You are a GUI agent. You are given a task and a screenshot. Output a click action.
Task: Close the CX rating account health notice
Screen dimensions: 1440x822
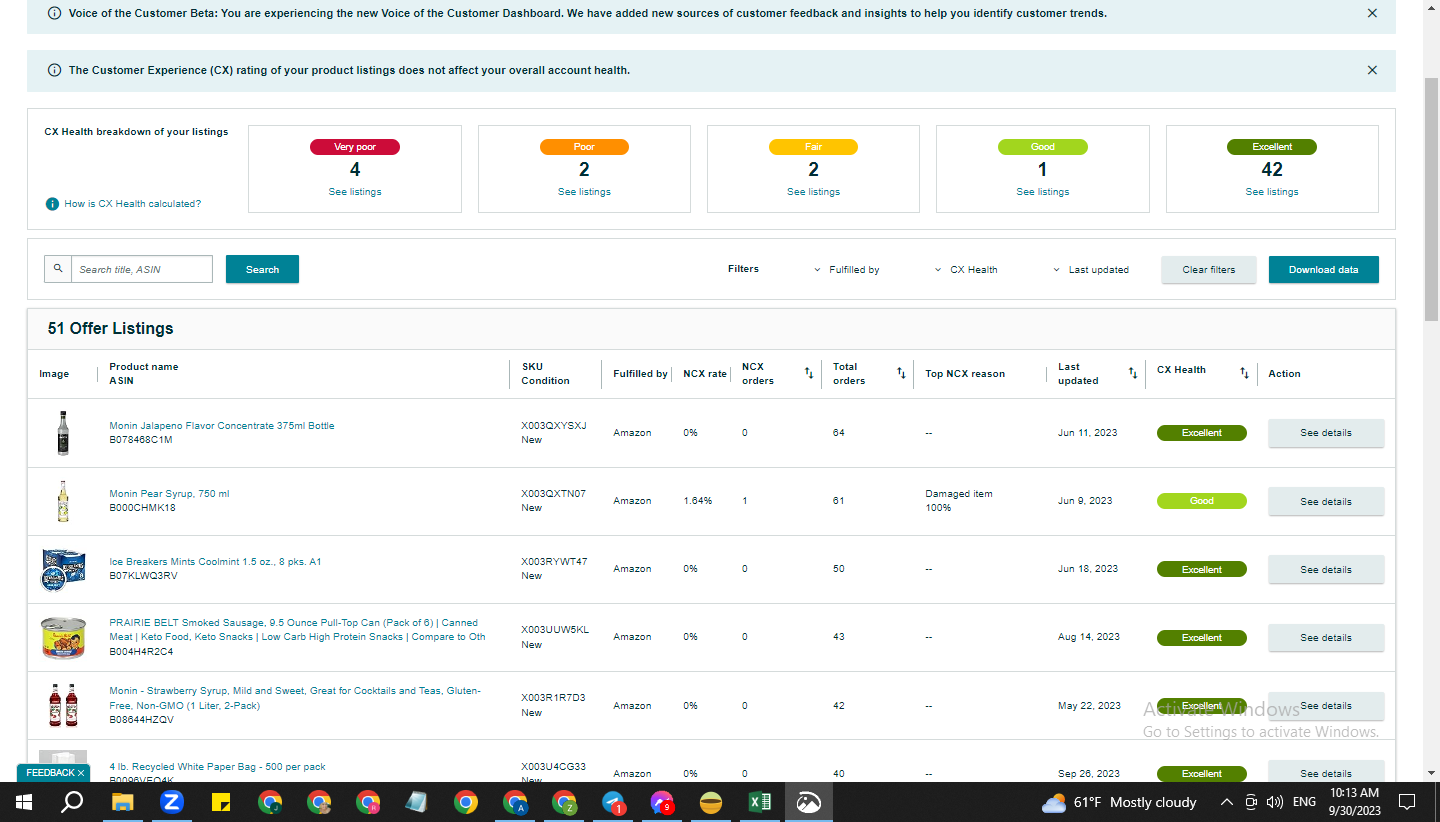[x=1372, y=70]
